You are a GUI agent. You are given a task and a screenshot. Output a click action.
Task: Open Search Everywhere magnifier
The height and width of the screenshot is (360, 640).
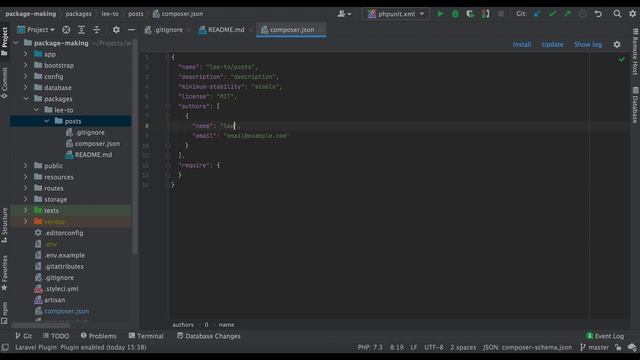[x=617, y=14]
